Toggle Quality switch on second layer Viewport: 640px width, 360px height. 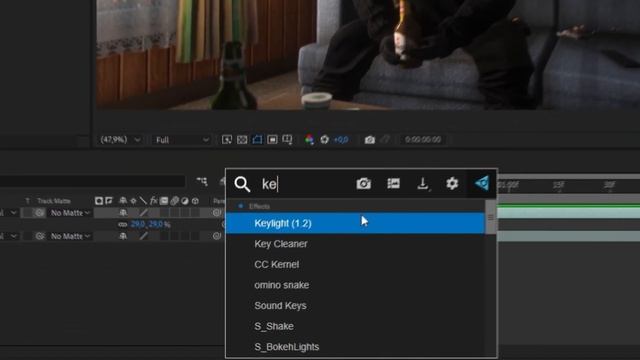click(143, 236)
